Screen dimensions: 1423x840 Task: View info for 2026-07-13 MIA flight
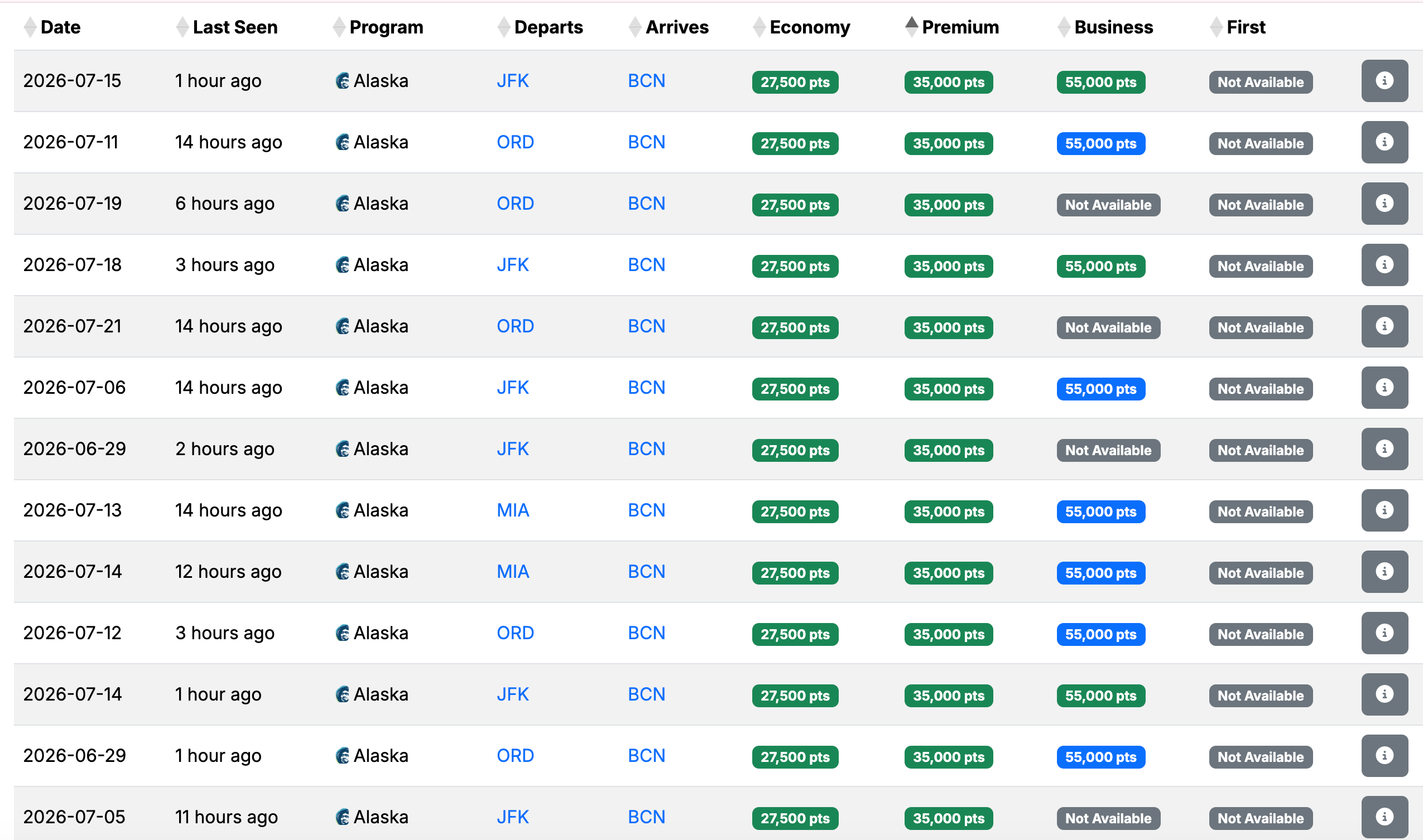tap(1384, 510)
